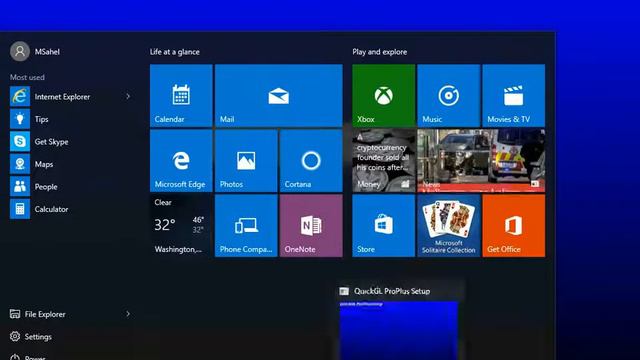The image size is (640, 360).
Task: Expand File Explorer jump list arrow
Action: click(x=128, y=314)
